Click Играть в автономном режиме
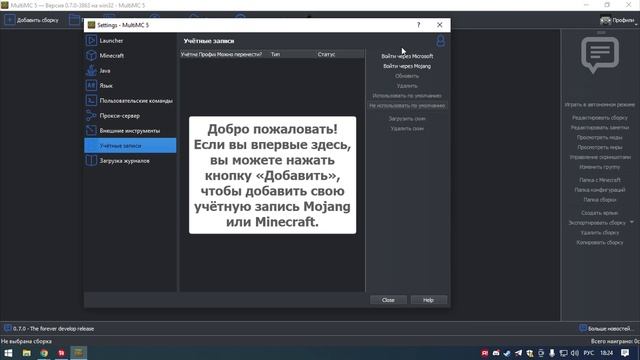Viewport: 640px width, 360px height. point(600,105)
